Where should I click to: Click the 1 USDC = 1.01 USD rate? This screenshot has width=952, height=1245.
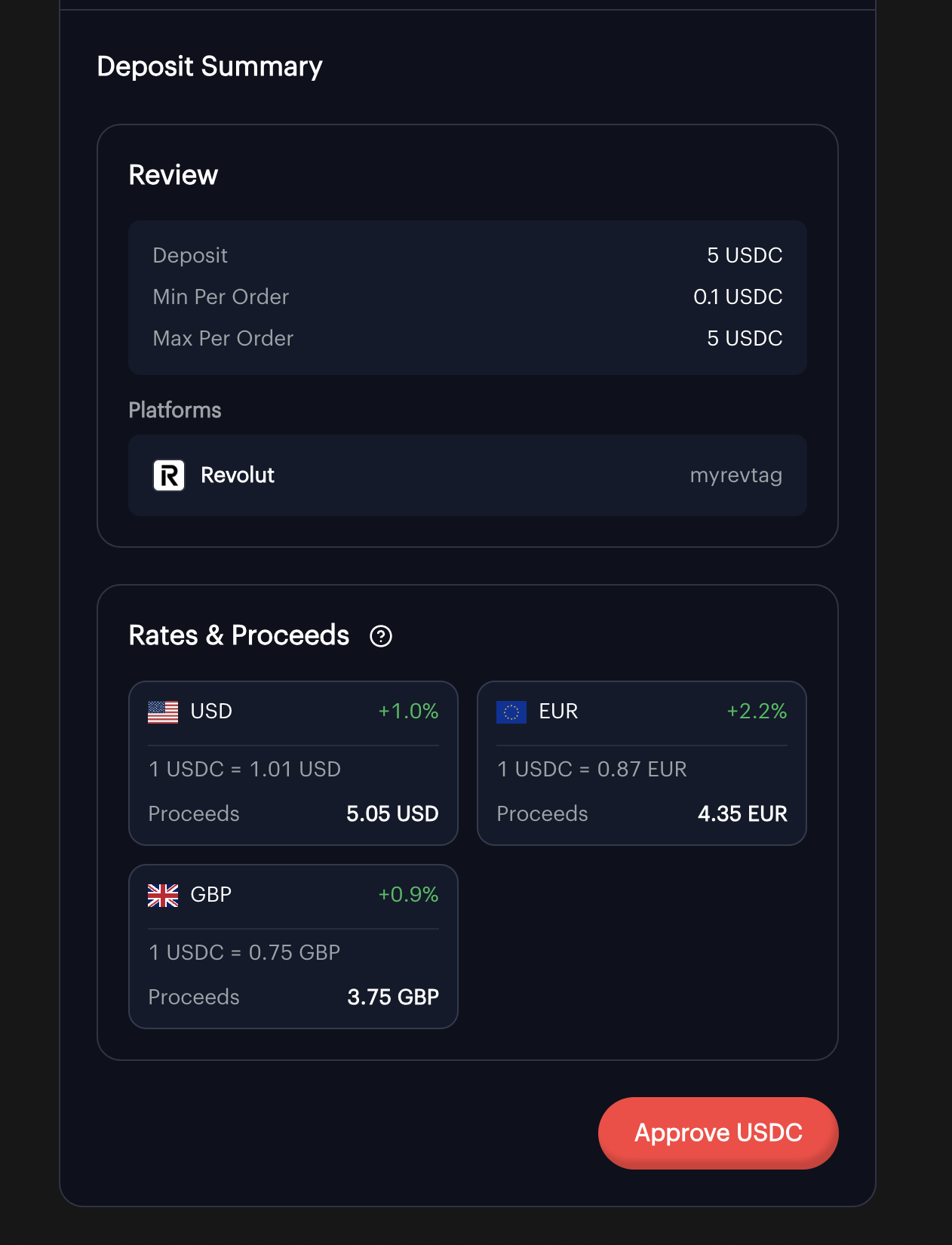(245, 769)
